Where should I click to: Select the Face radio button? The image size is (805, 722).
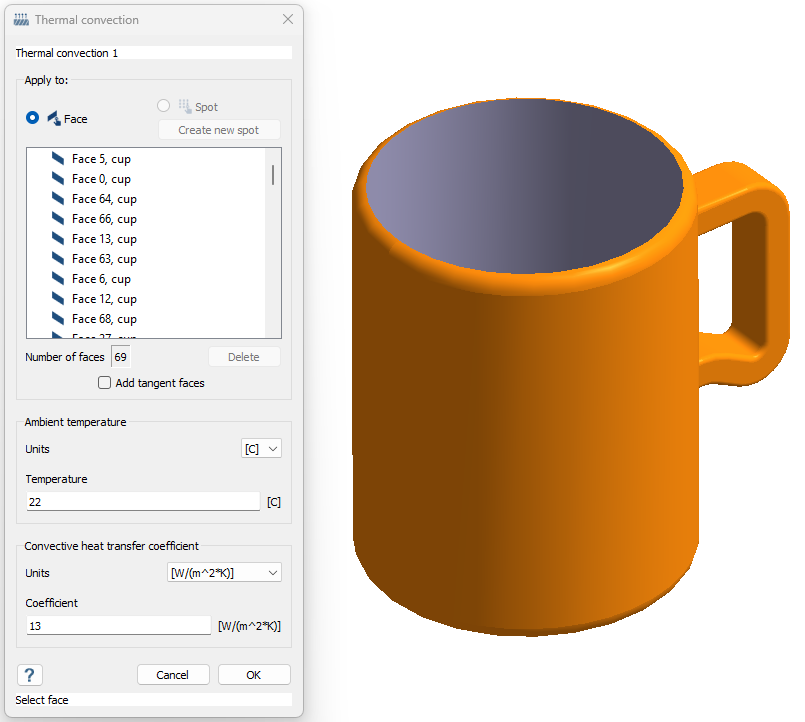tap(33, 118)
